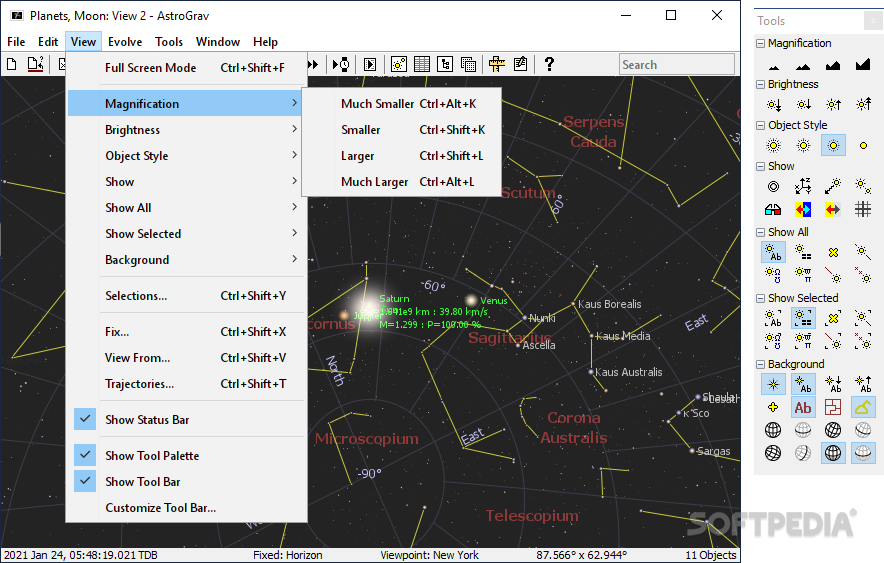
Task: Collapse the Background section in Tools
Action: click(761, 365)
